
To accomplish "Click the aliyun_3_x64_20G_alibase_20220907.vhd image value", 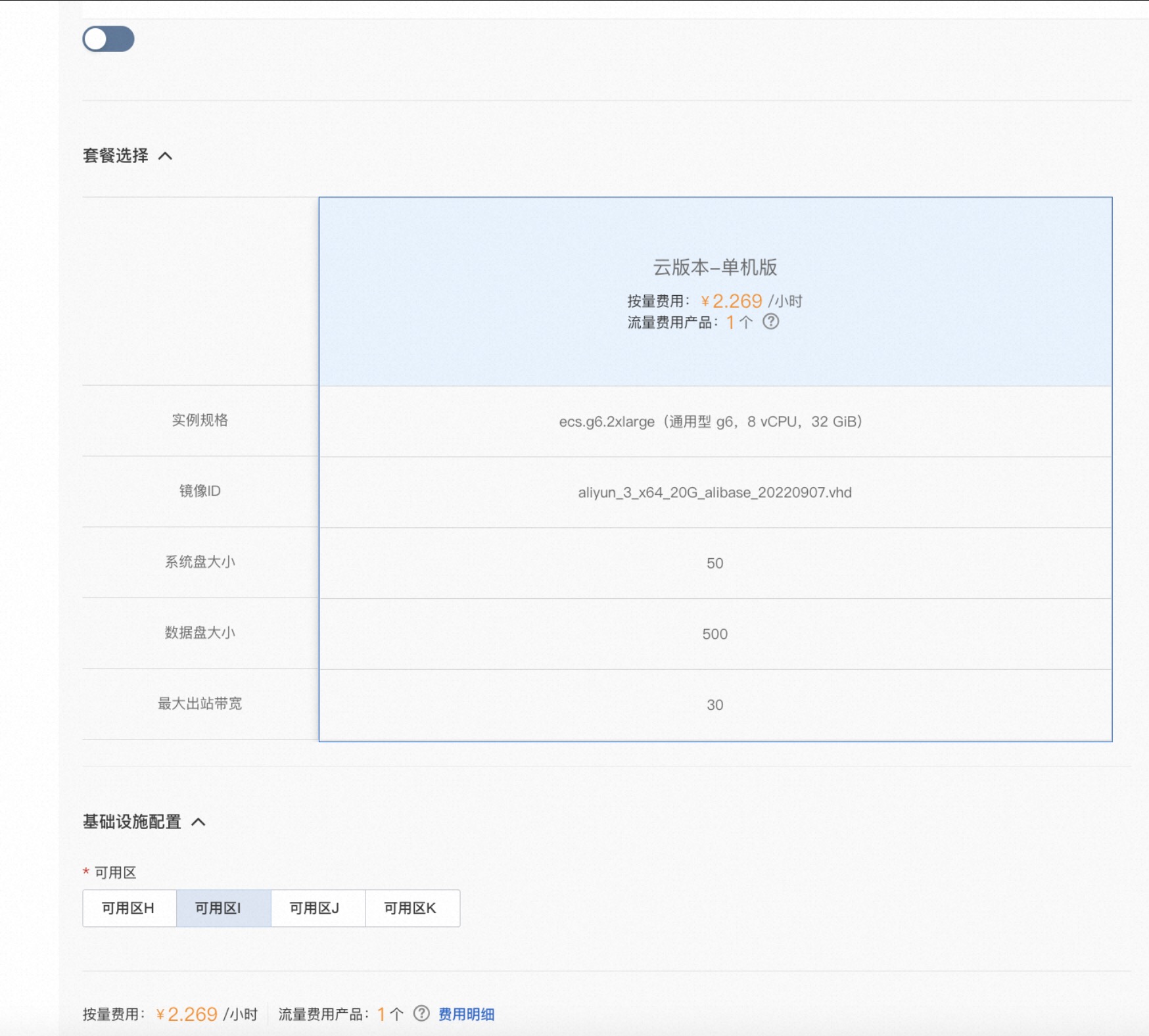I will pyautogui.click(x=715, y=492).
